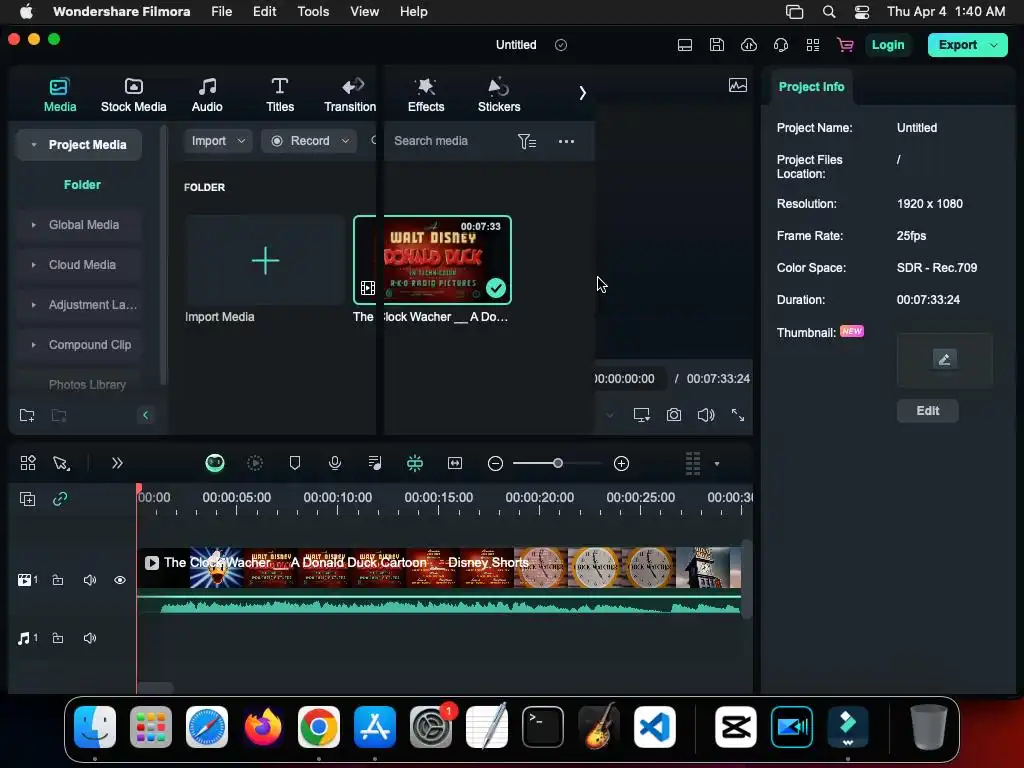
Task: Add a marker with the shield icon
Action: [295, 463]
